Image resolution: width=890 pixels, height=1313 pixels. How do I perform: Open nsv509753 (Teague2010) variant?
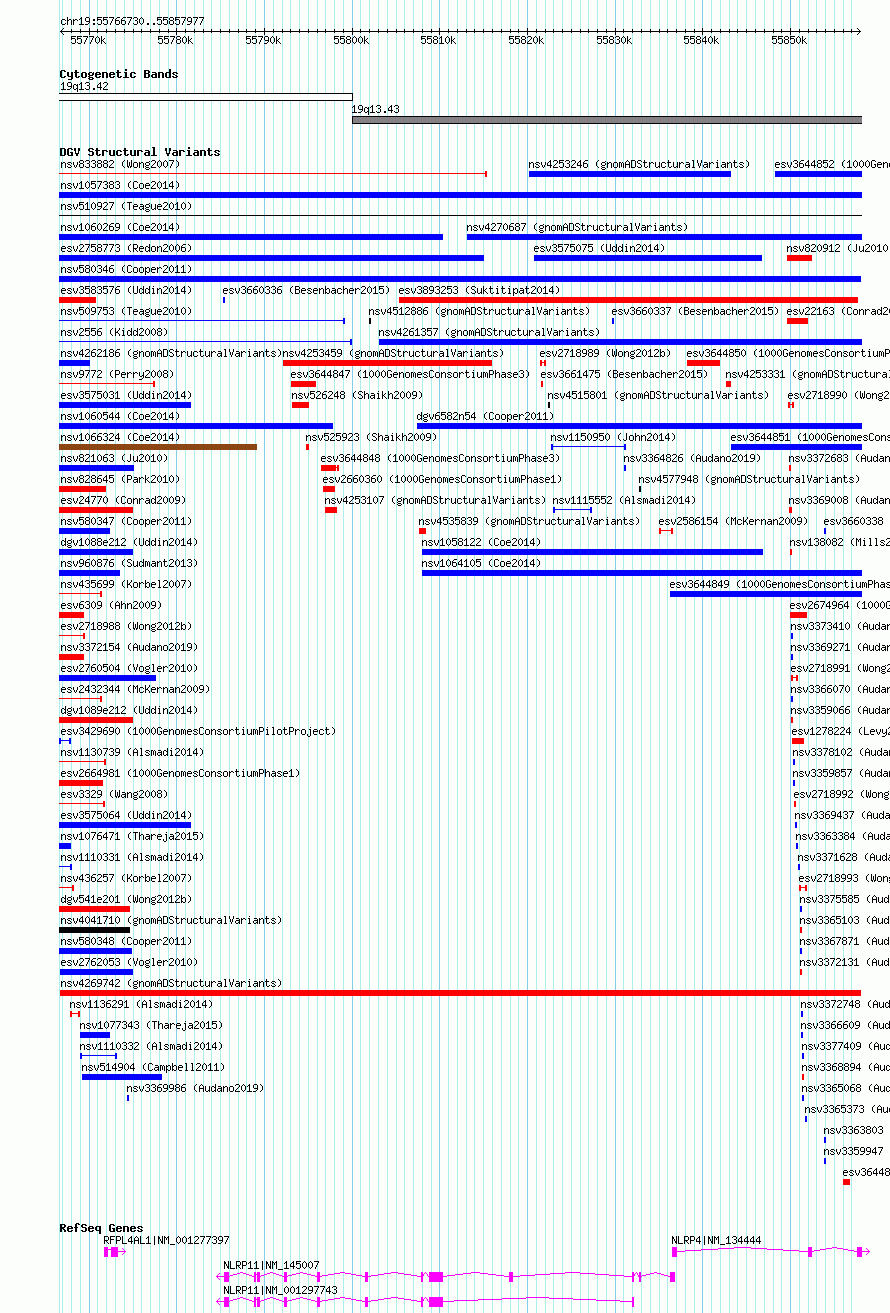125,311
